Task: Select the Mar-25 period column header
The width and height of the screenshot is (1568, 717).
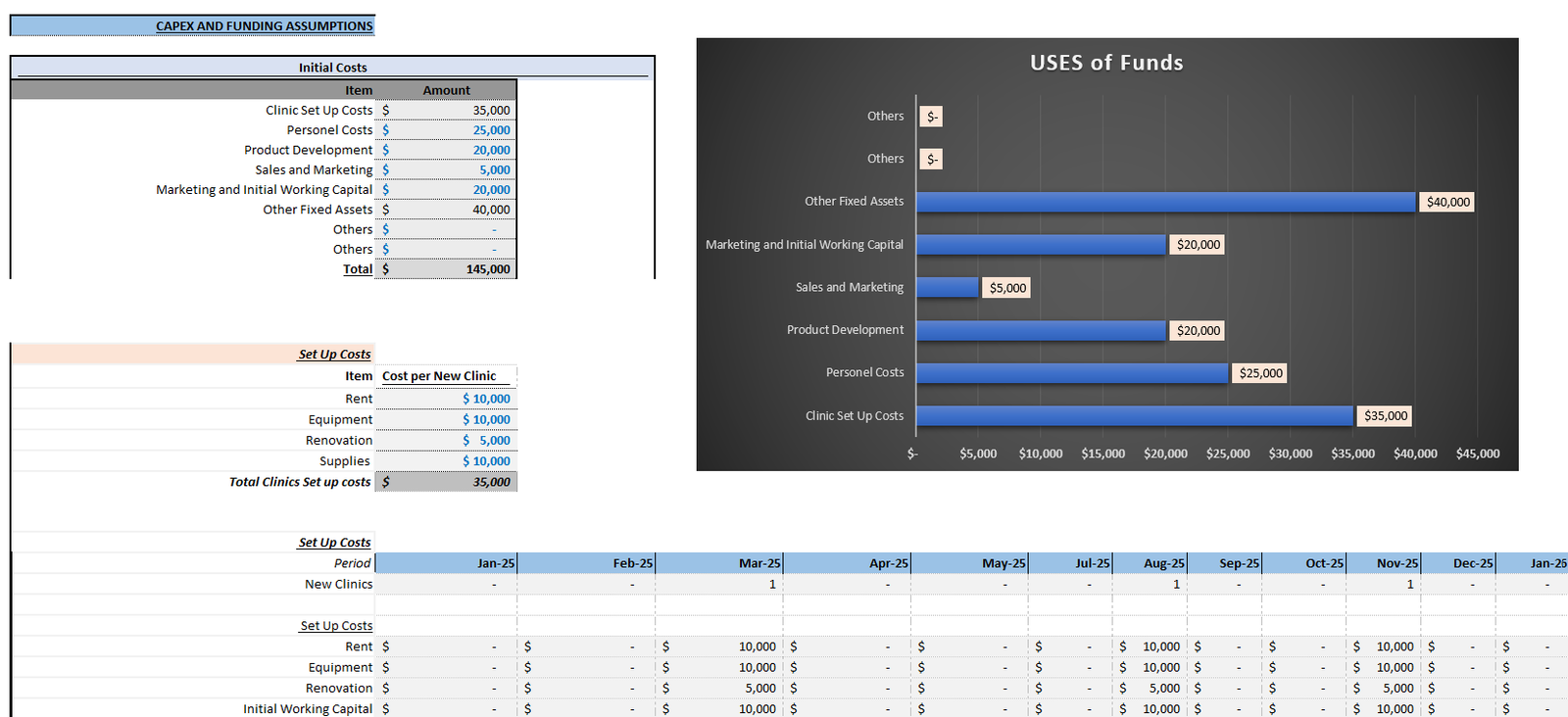Action: pos(719,563)
